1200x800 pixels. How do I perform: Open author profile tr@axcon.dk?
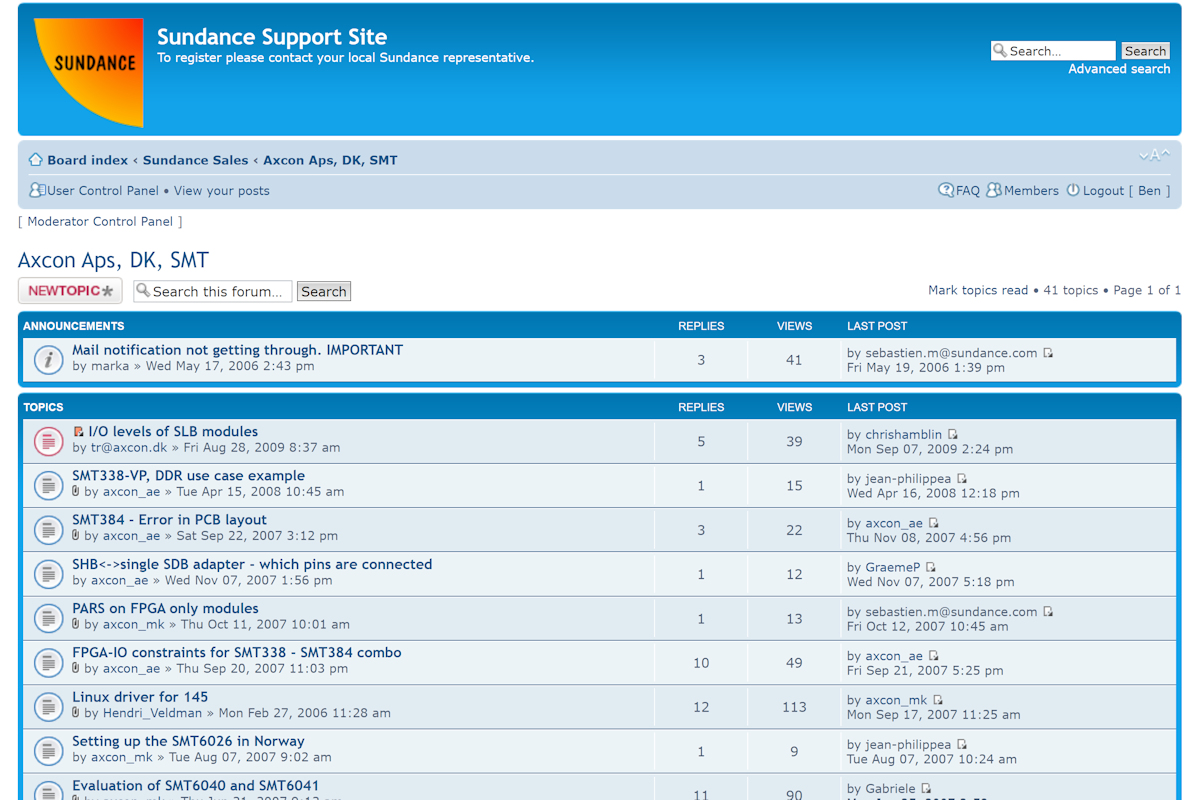click(x=129, y=448)
